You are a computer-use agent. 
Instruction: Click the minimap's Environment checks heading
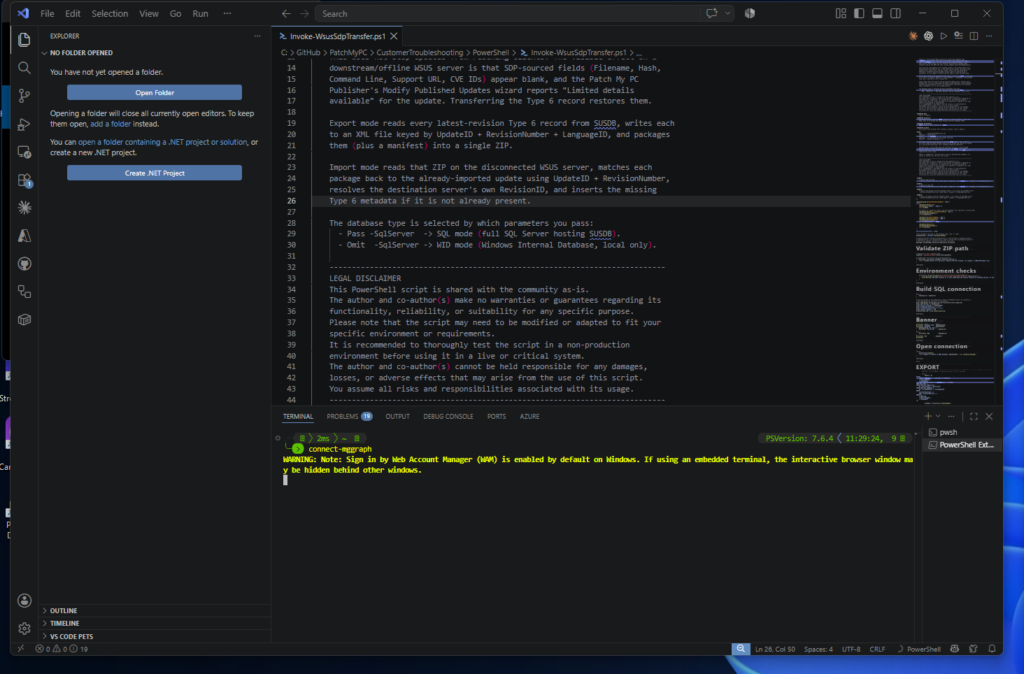946,270
